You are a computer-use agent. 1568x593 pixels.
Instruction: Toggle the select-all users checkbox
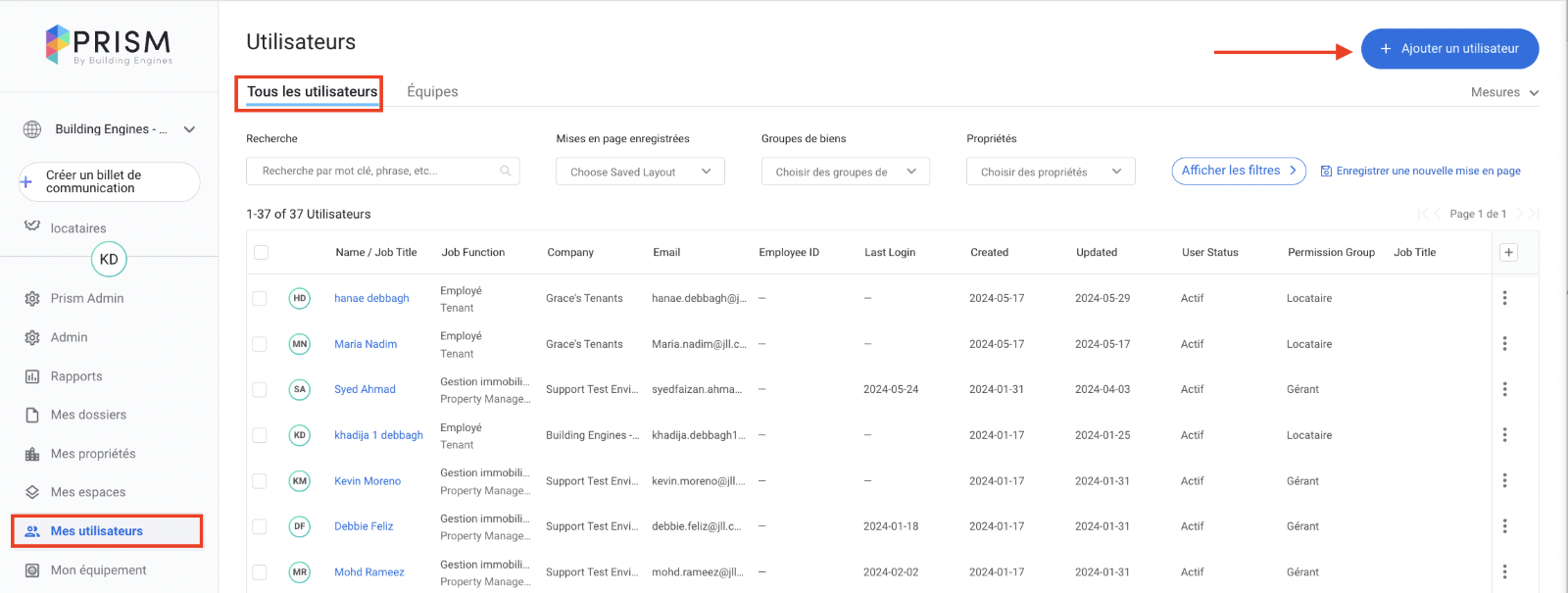point(261,253)
